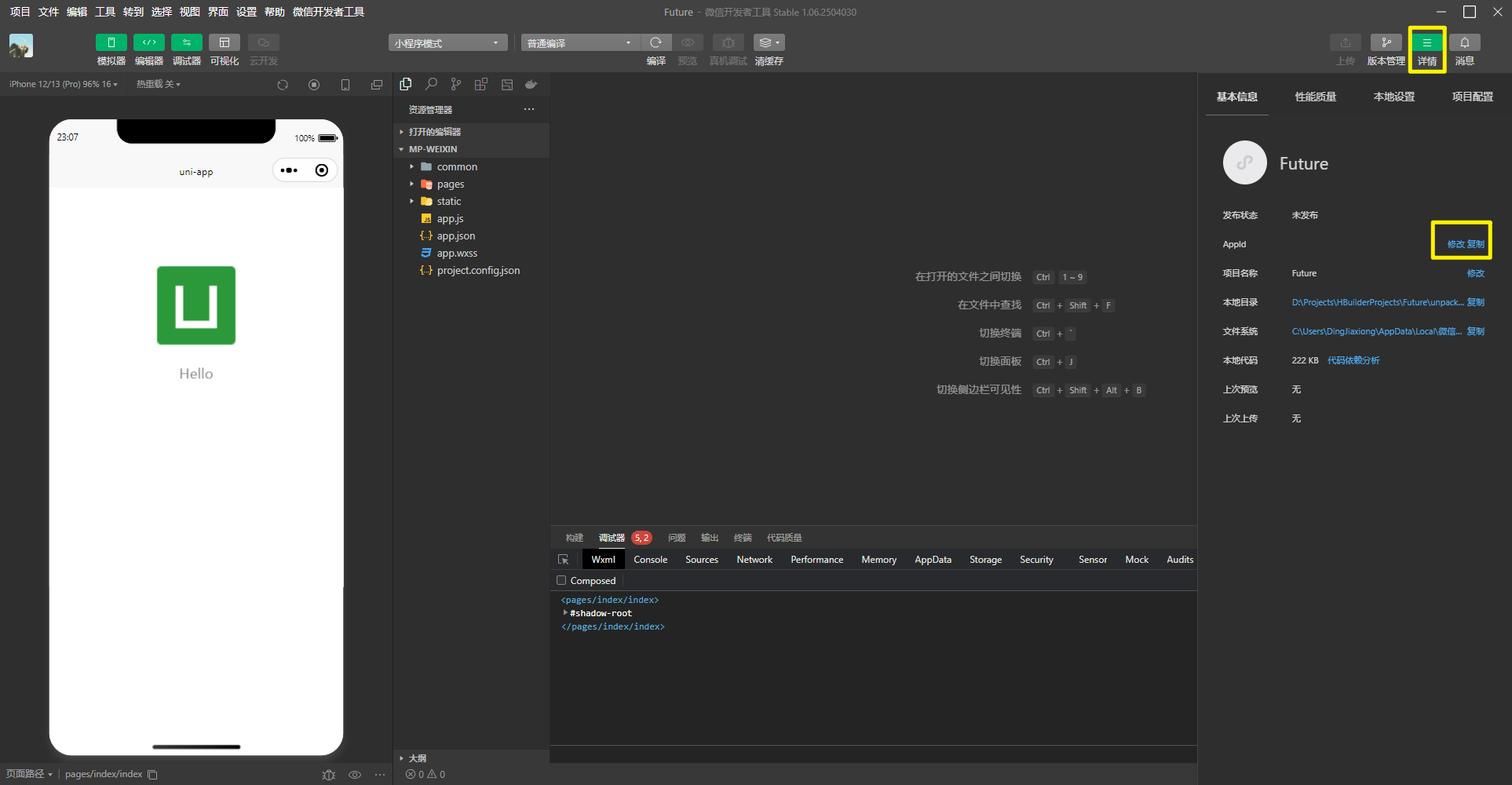This screenshot has width=1512, height=785.
Task: Open the 清缓存 clear cache dropdown
Action: (x=769, y=42)
